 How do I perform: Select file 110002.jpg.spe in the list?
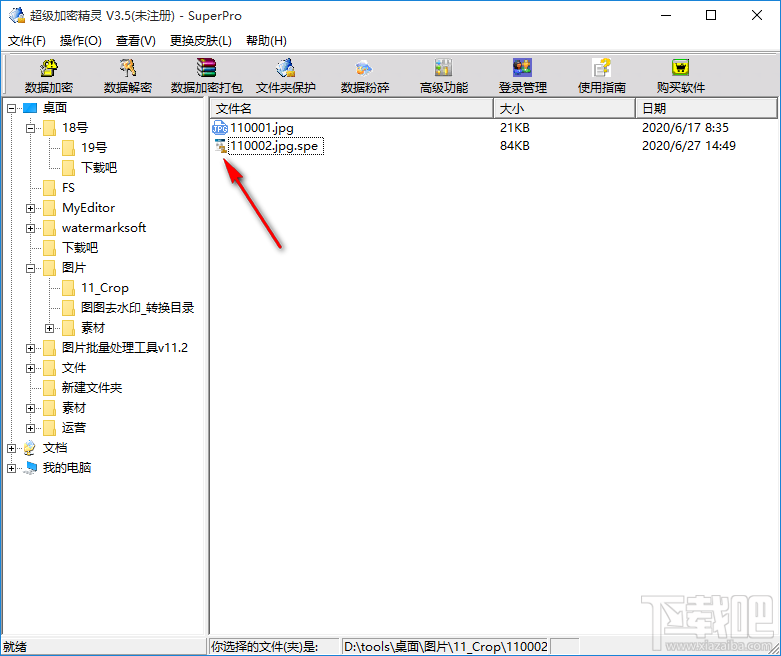pyautogui.click(x=274, y=146)
